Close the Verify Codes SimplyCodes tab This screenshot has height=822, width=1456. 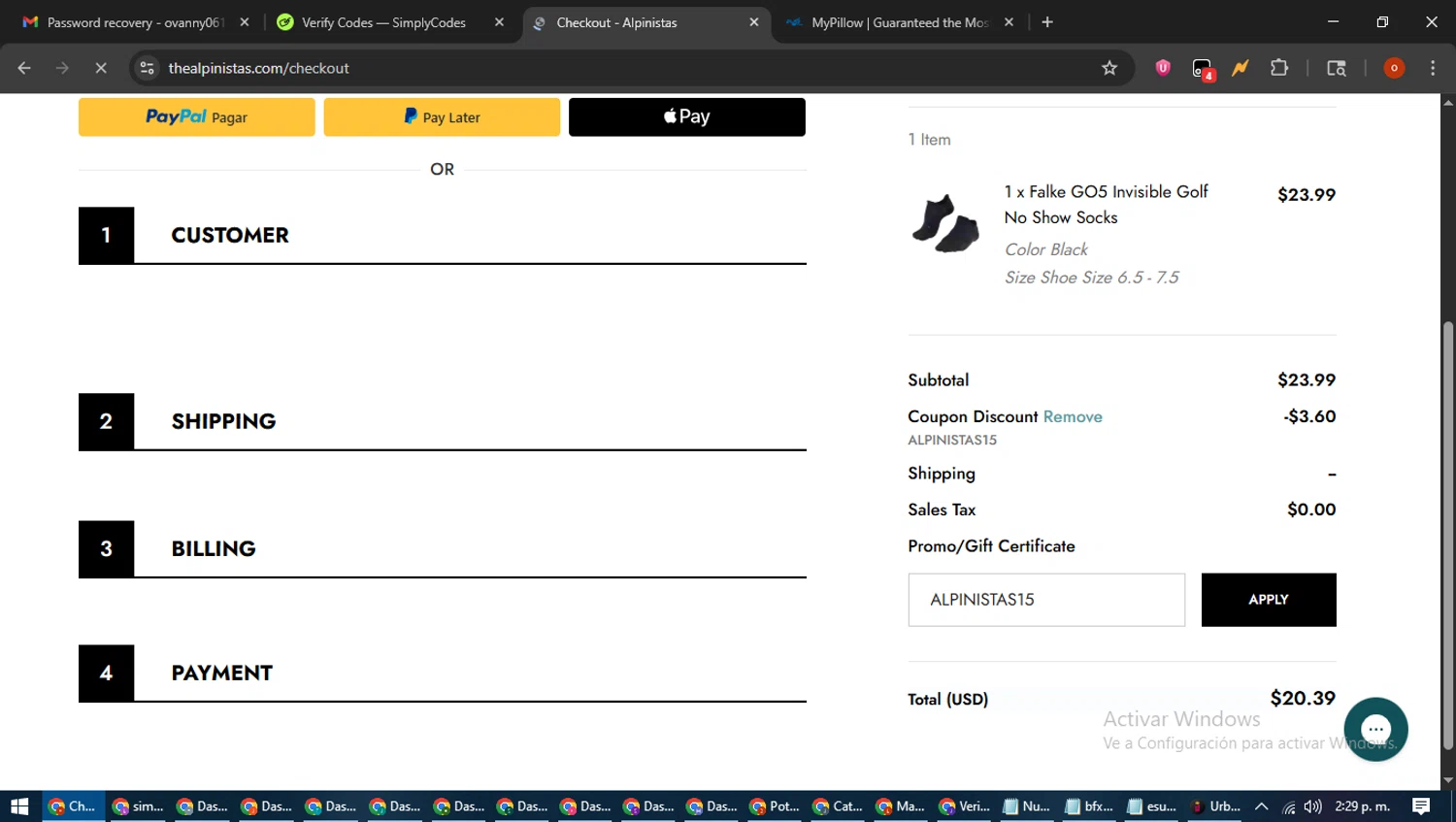499,22
